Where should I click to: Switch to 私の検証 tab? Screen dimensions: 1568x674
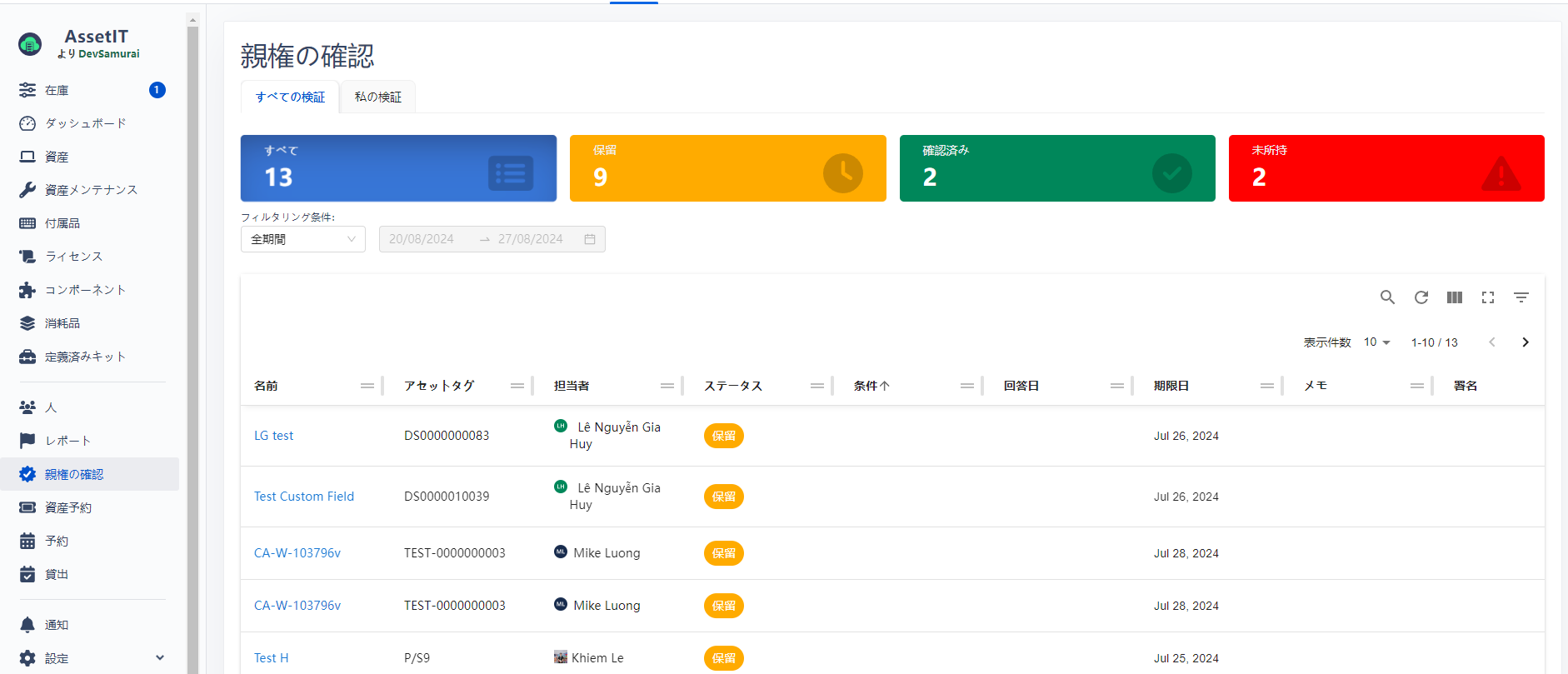(377, 97)
